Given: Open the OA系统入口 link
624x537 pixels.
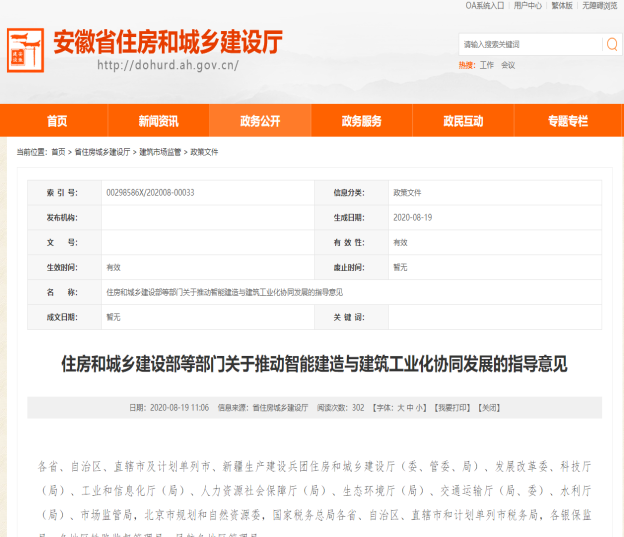Looking at the screenshot, I should click(485, 6).
